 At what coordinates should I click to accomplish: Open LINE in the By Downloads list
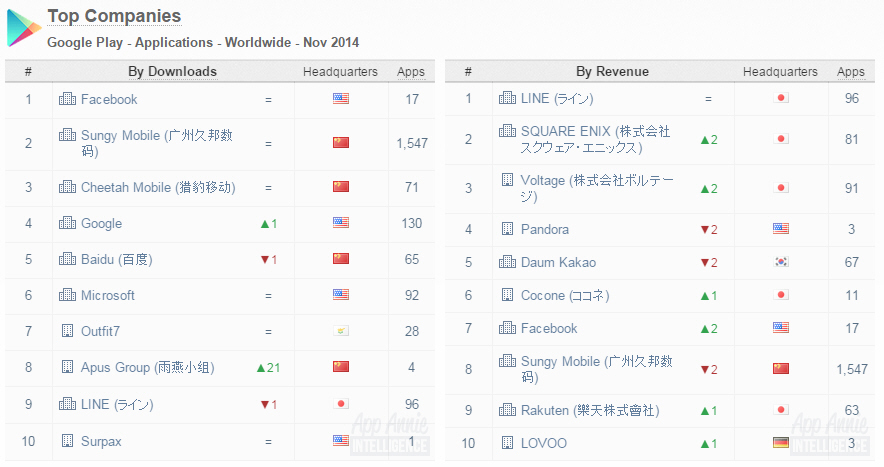click(117, 404)
